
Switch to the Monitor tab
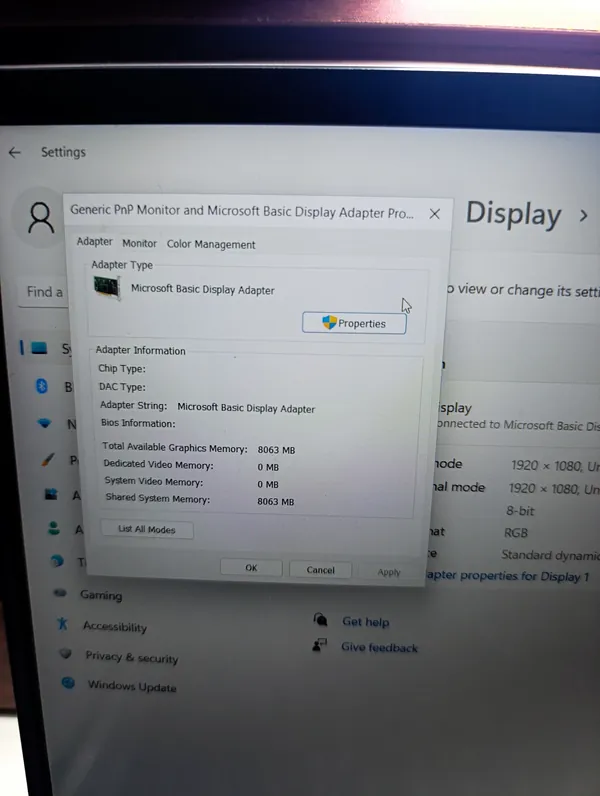139,243
